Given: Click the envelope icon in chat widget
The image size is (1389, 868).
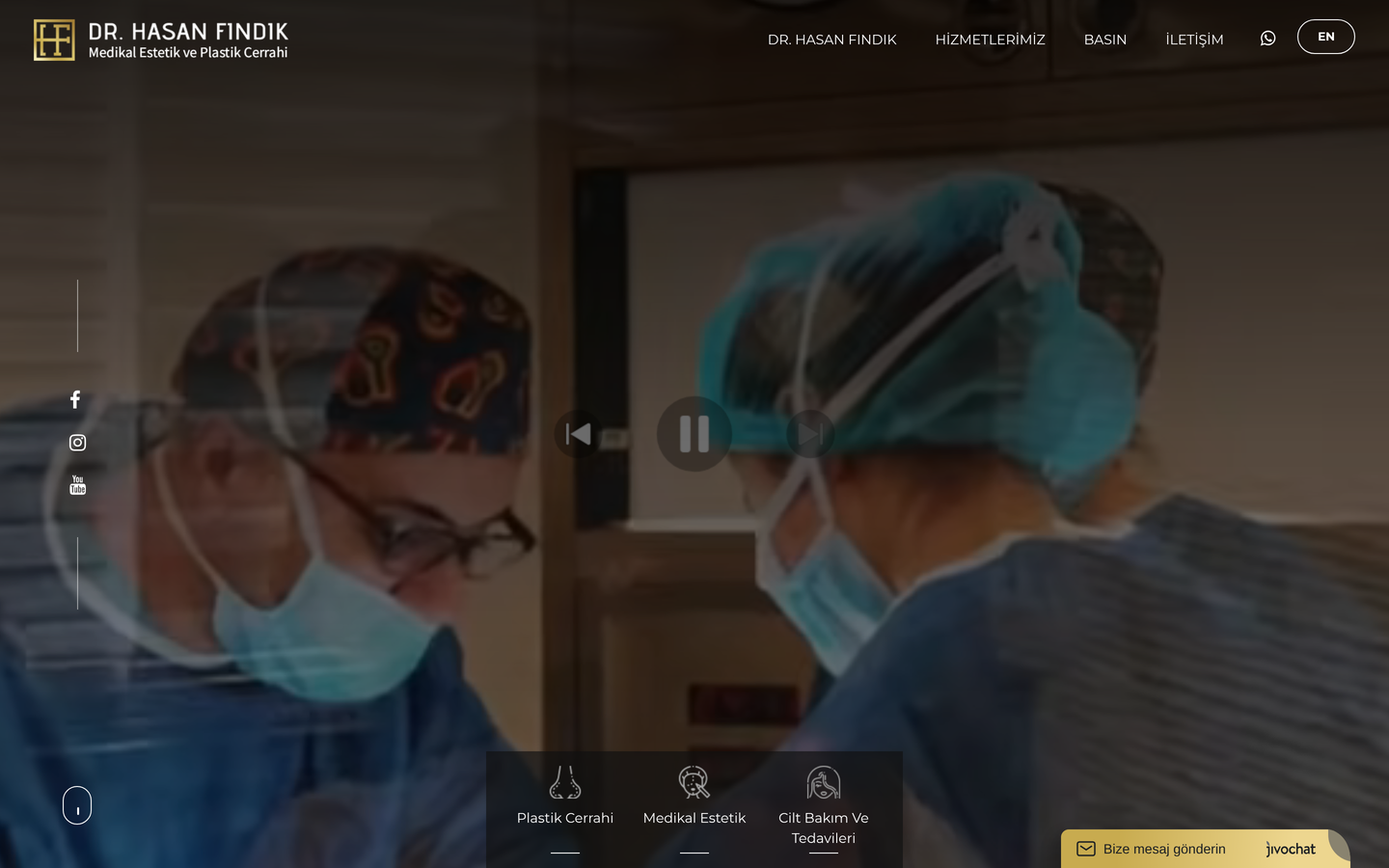Looking at the screenshot, I should point(1086,849).
